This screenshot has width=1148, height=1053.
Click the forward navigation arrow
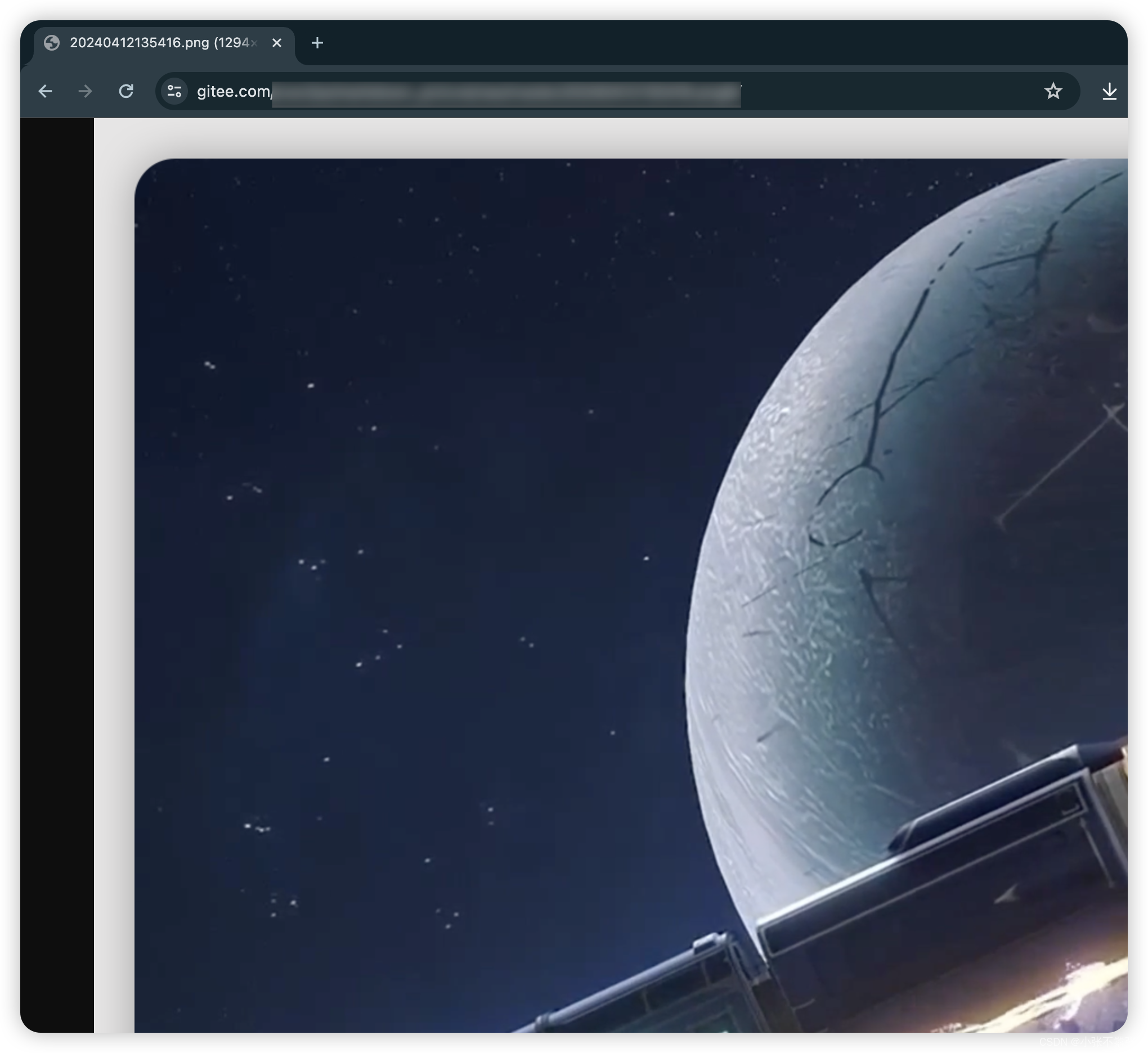tap(86, 91)
